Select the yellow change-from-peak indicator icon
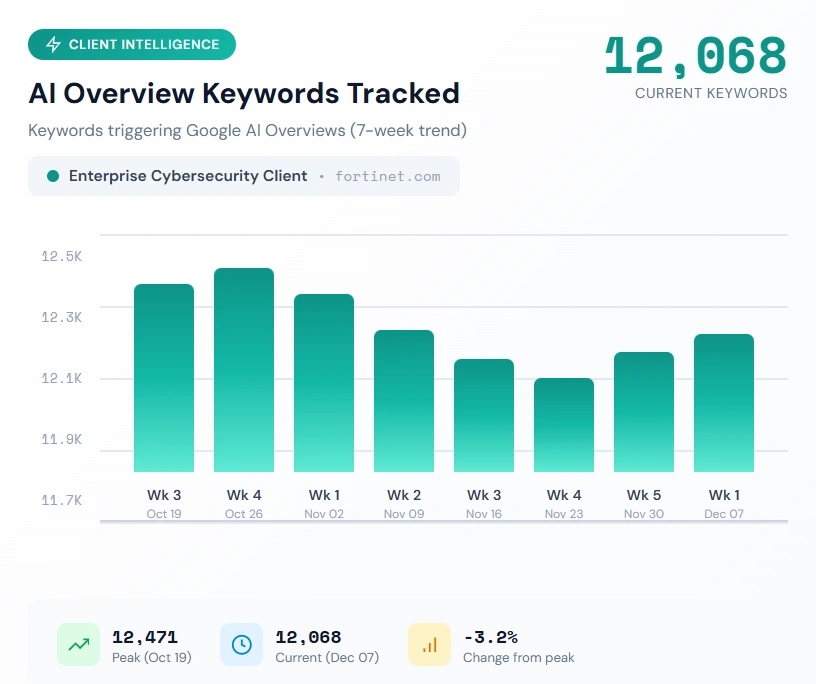 point(429,644)
